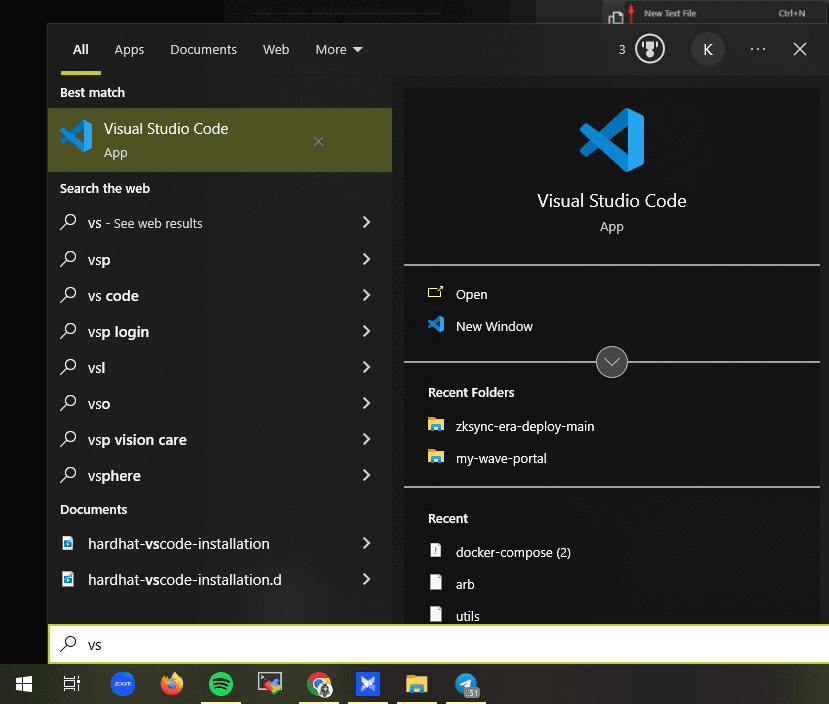The image size is (829, 704).
Task: Switch to the Documents tab
Action: pos(203,50)
